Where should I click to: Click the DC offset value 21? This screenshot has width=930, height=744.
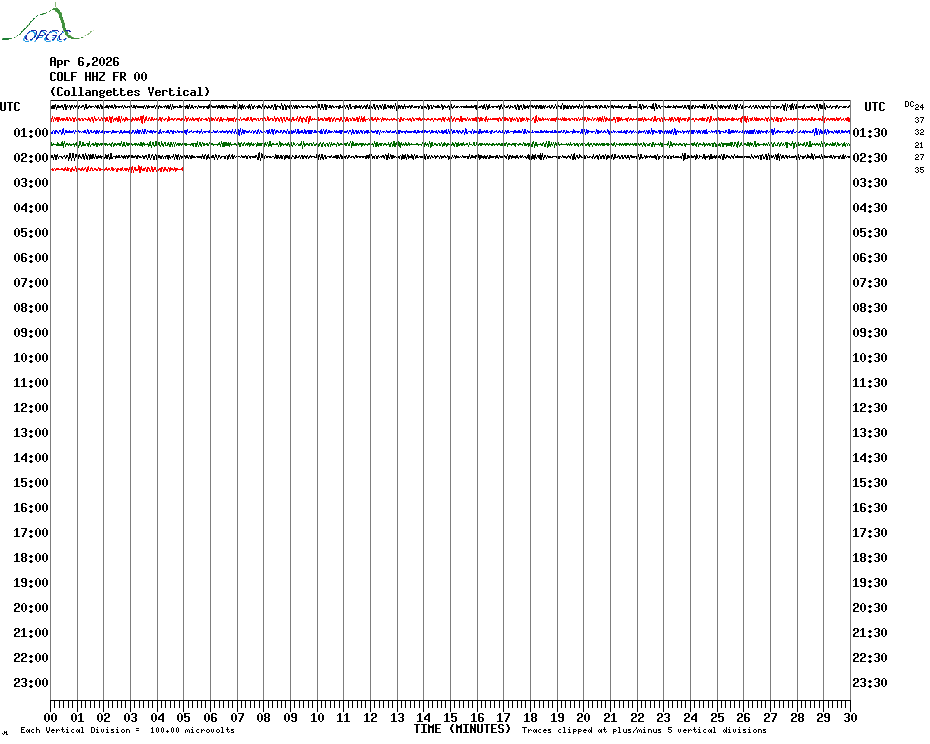[x=919, y=145]
